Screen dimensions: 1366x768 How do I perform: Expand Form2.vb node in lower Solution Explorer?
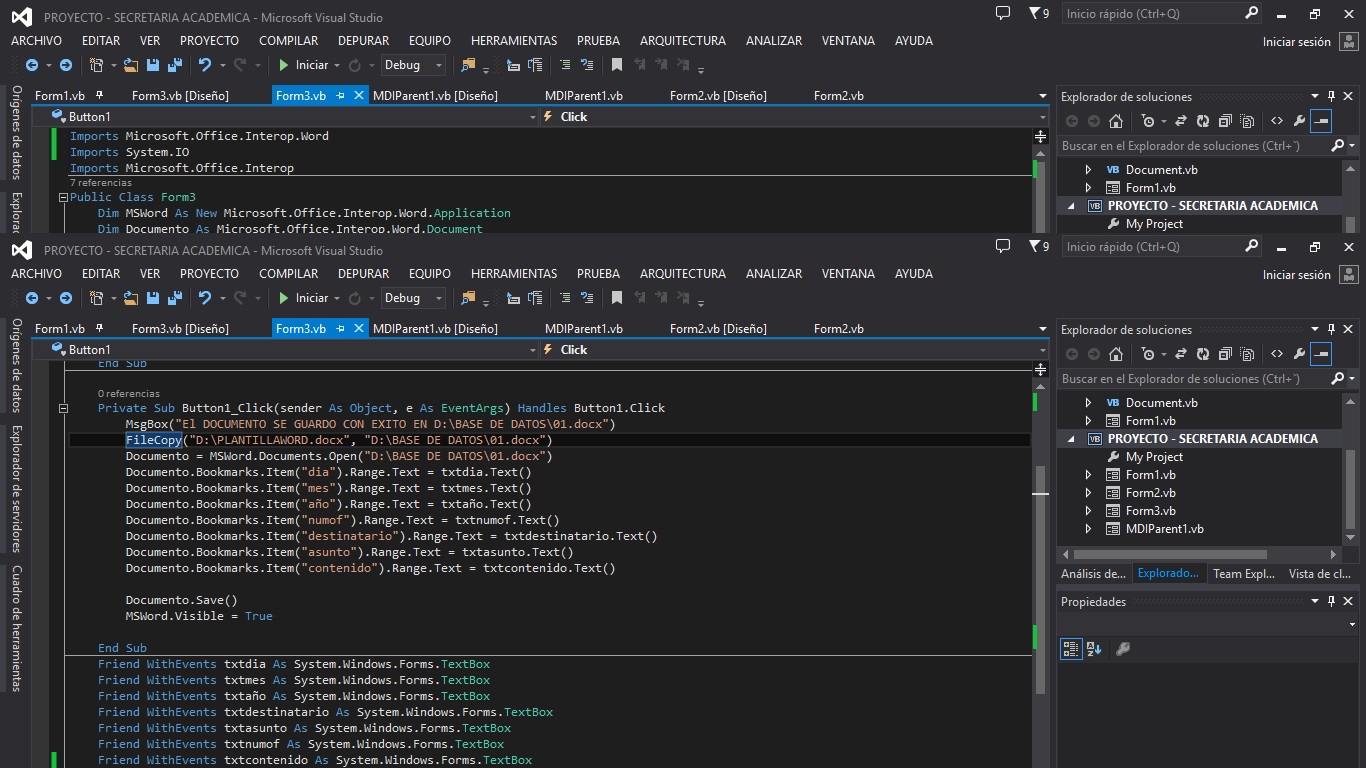tap(1089, 493)
